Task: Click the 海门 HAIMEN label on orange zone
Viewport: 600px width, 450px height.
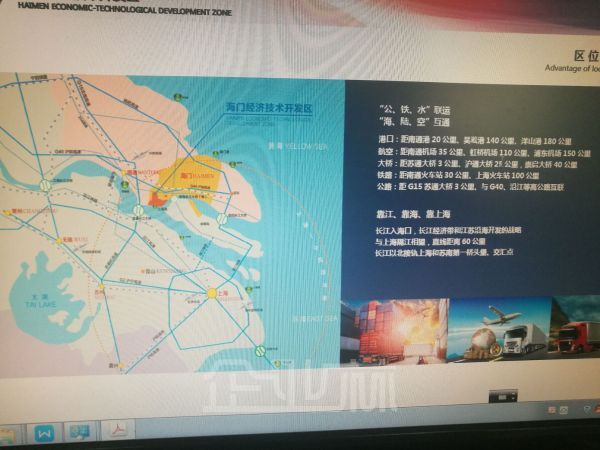Action: tap(198, 176)
